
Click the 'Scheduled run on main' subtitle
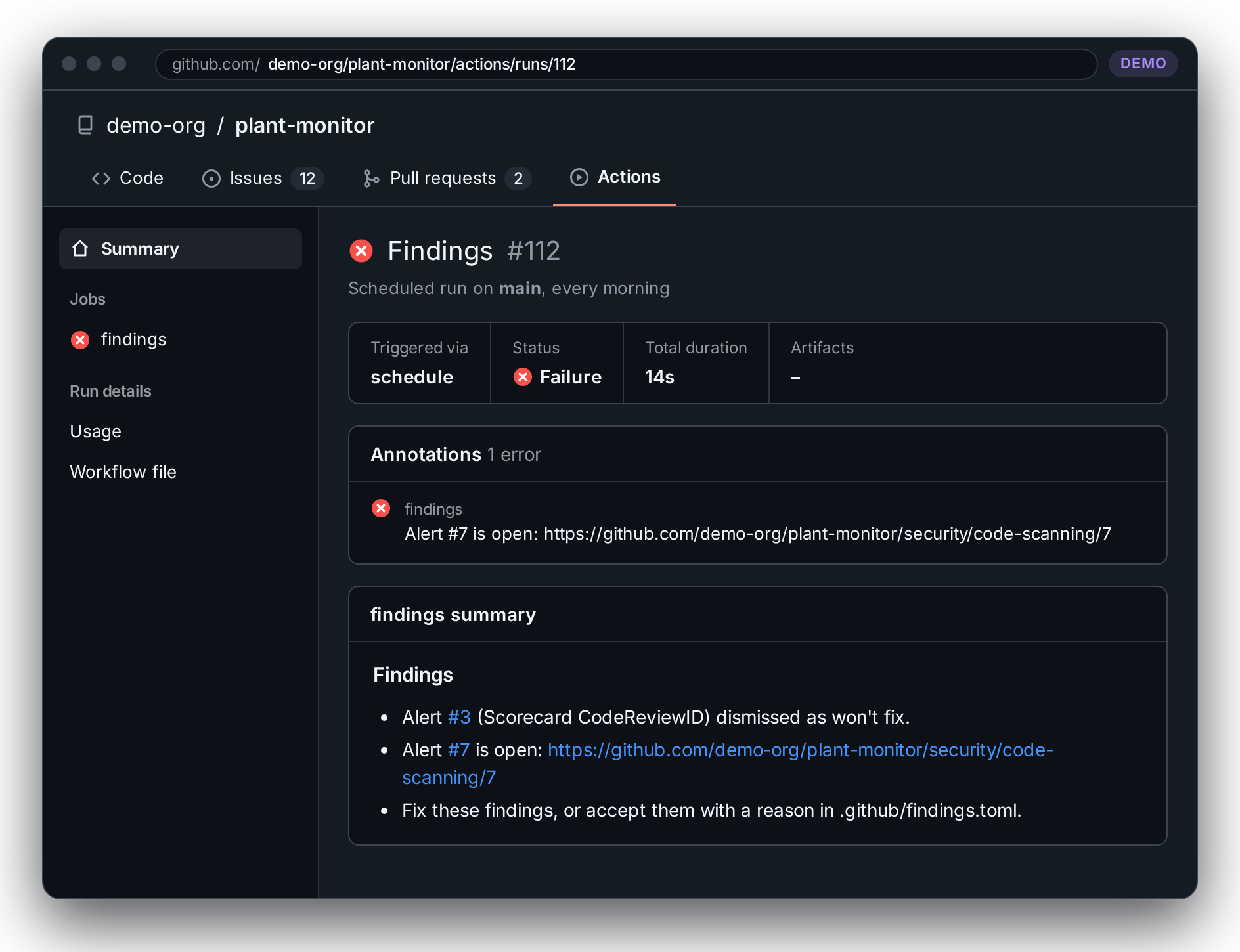coord(509,288)
